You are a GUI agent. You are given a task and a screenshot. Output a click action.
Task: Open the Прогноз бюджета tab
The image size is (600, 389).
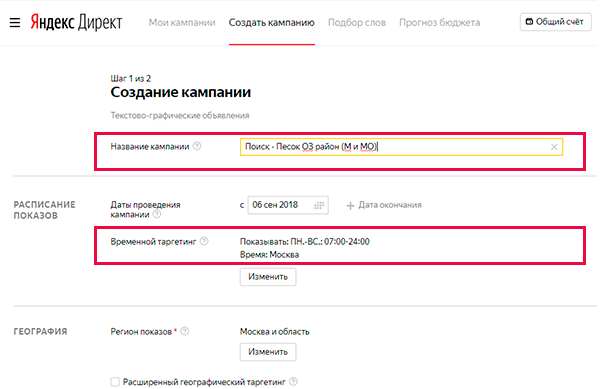tap(439, 23)
